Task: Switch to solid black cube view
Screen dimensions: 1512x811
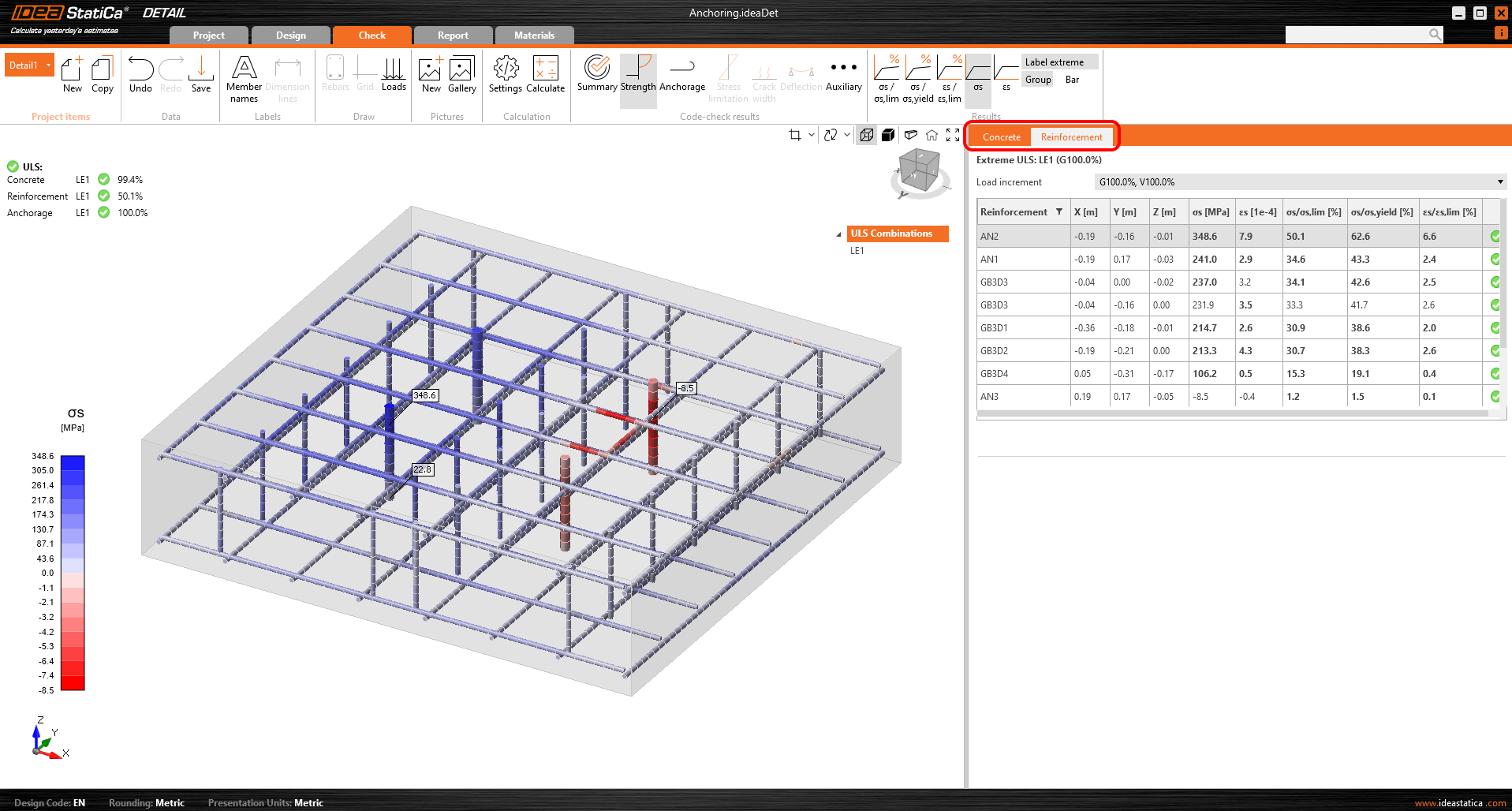Action: pos(888,135)
